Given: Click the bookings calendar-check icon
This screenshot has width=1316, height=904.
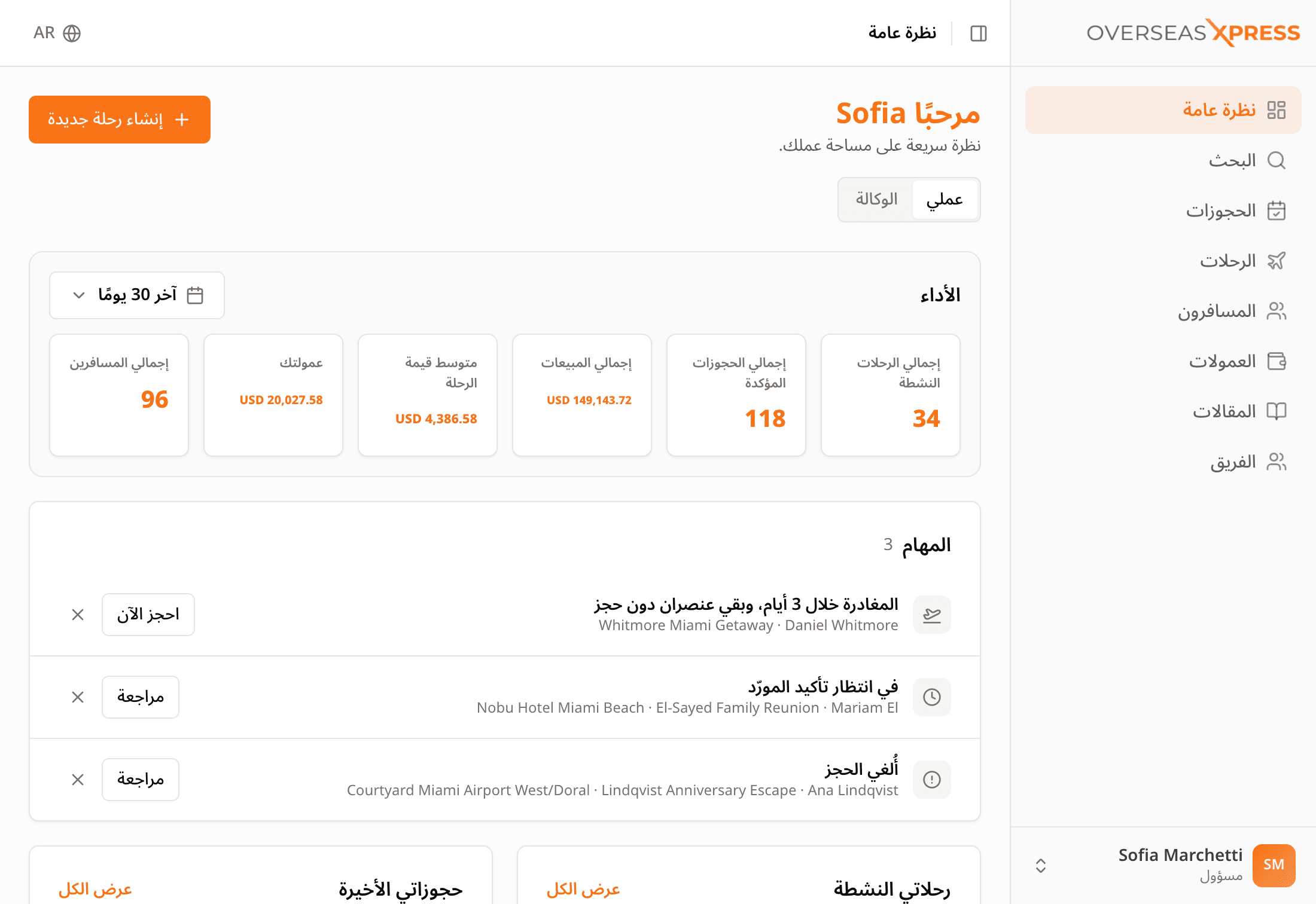Looking at the screenshot, I should pyautogui.click(x=1277, y=210).
